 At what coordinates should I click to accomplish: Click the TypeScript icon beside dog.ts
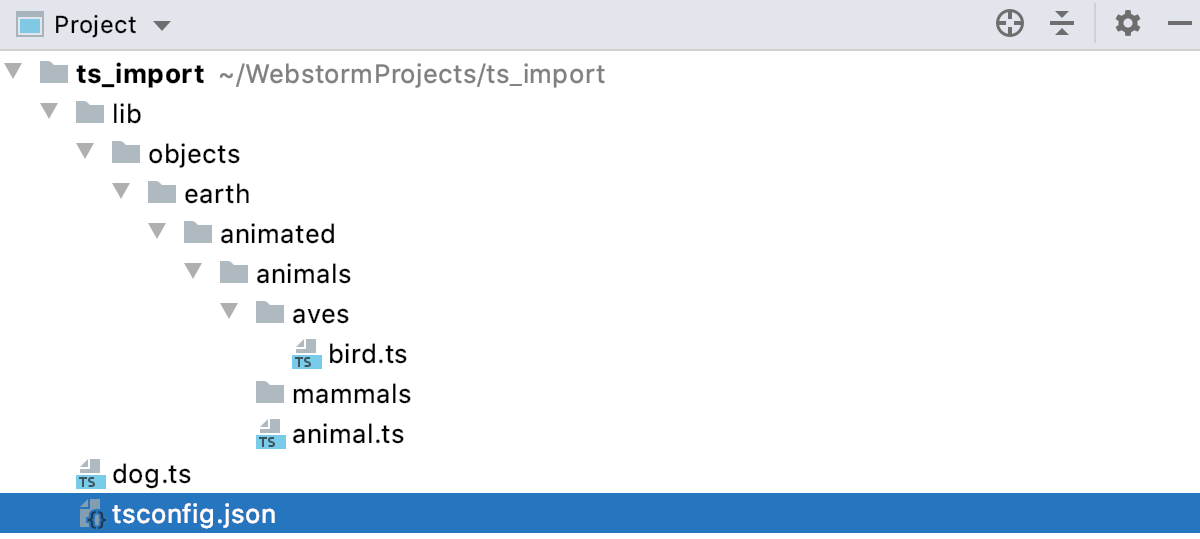(x=91, y=474)
